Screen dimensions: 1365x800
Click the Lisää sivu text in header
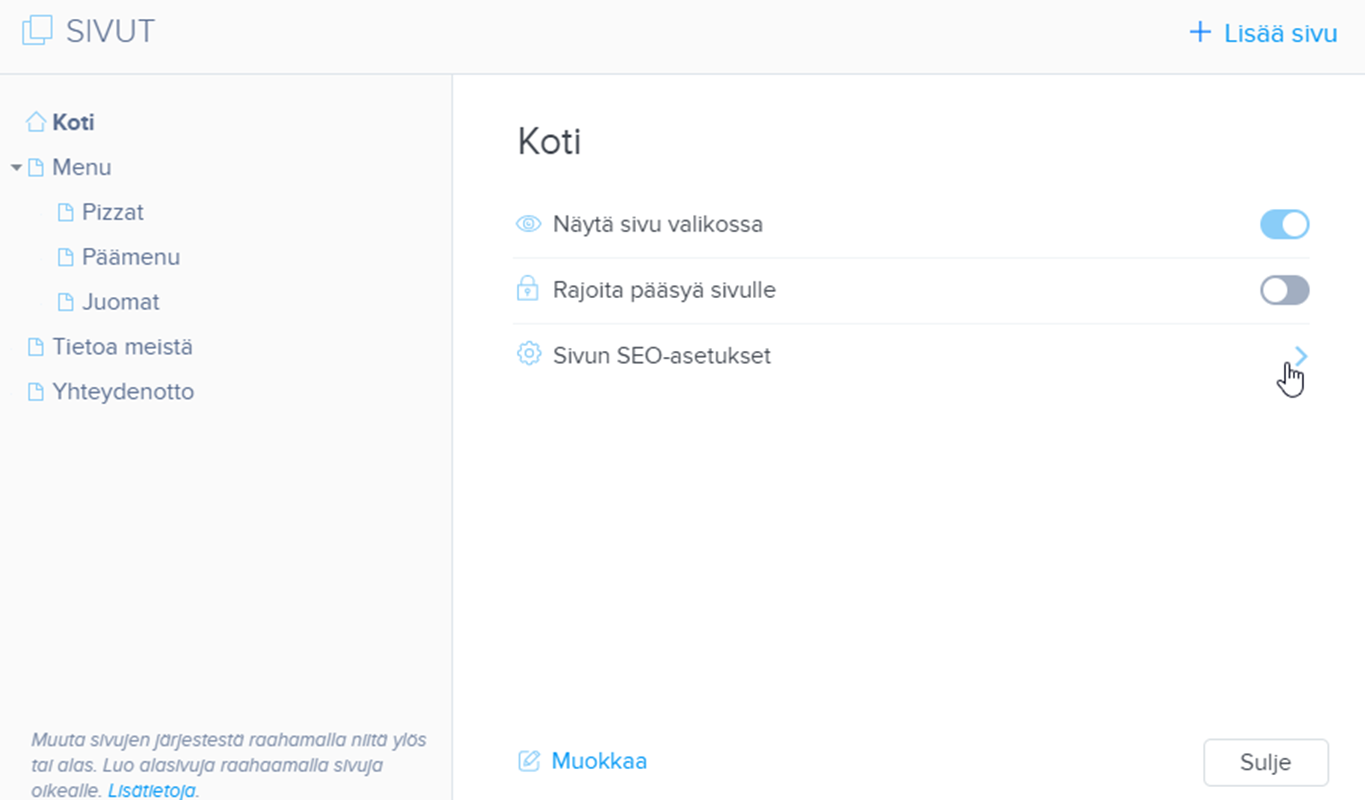point(1280,33)
